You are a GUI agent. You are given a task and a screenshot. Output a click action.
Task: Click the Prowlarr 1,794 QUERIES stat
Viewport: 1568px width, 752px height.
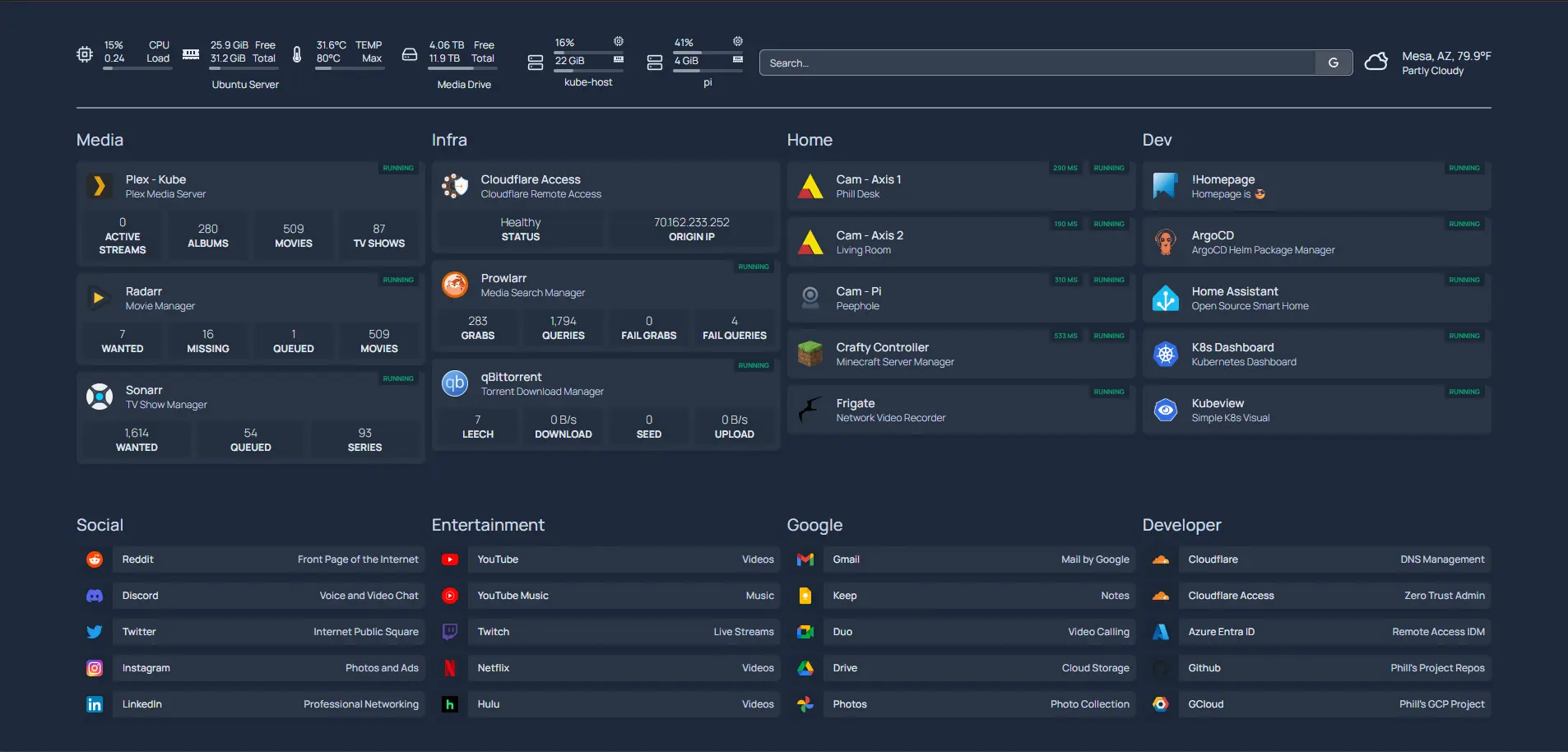pyautogui.click(x=564, y=328)
